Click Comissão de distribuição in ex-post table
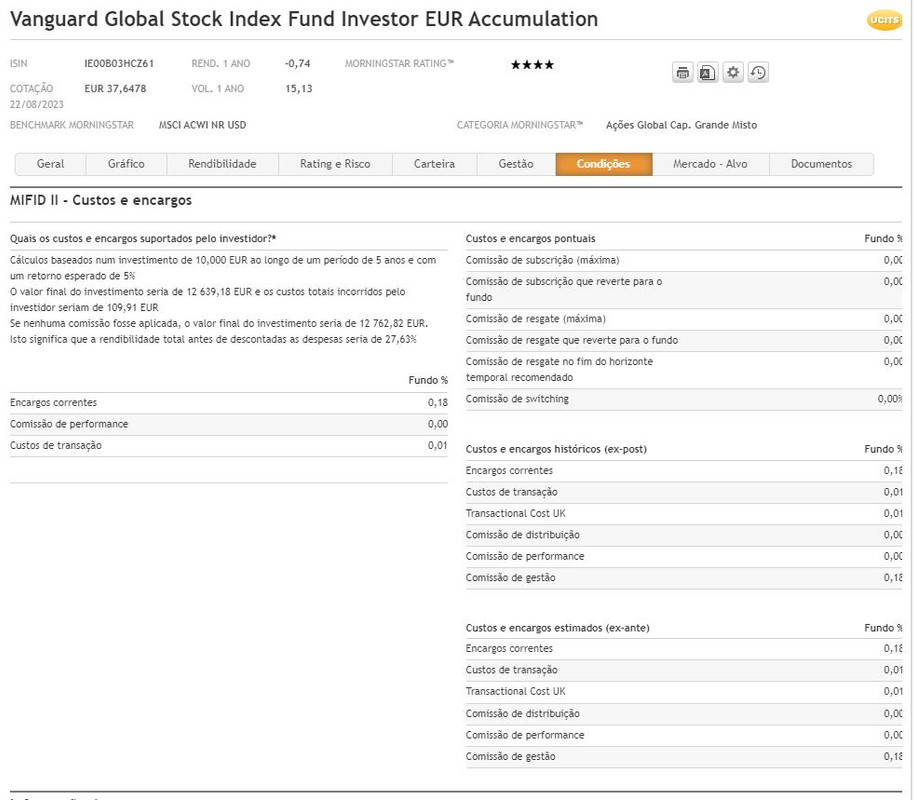This screenshot has height=800, width=916. [684, 535]
